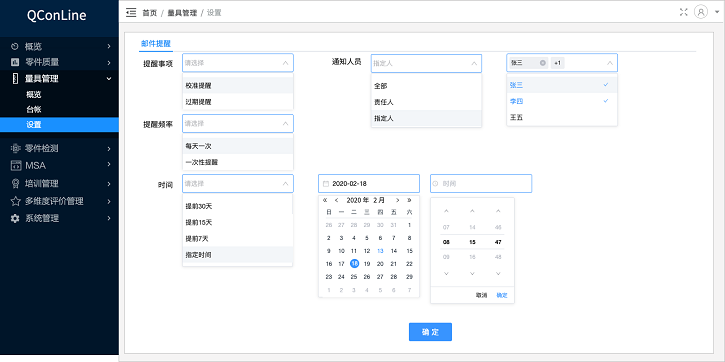
Task: Click the 时间 time input field
Action: pos(481,184)
